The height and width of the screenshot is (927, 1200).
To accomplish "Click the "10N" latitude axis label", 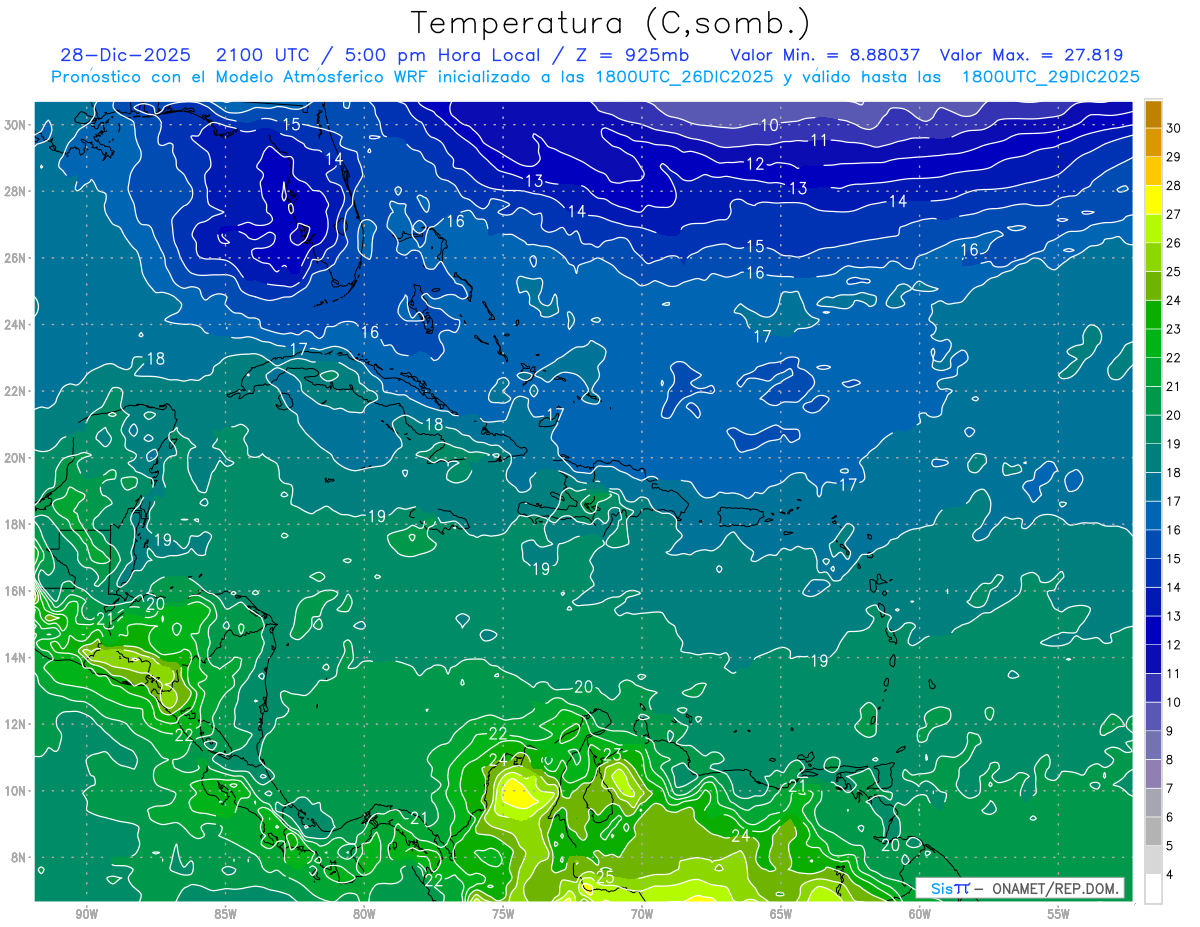I will (x=17, y=791).
